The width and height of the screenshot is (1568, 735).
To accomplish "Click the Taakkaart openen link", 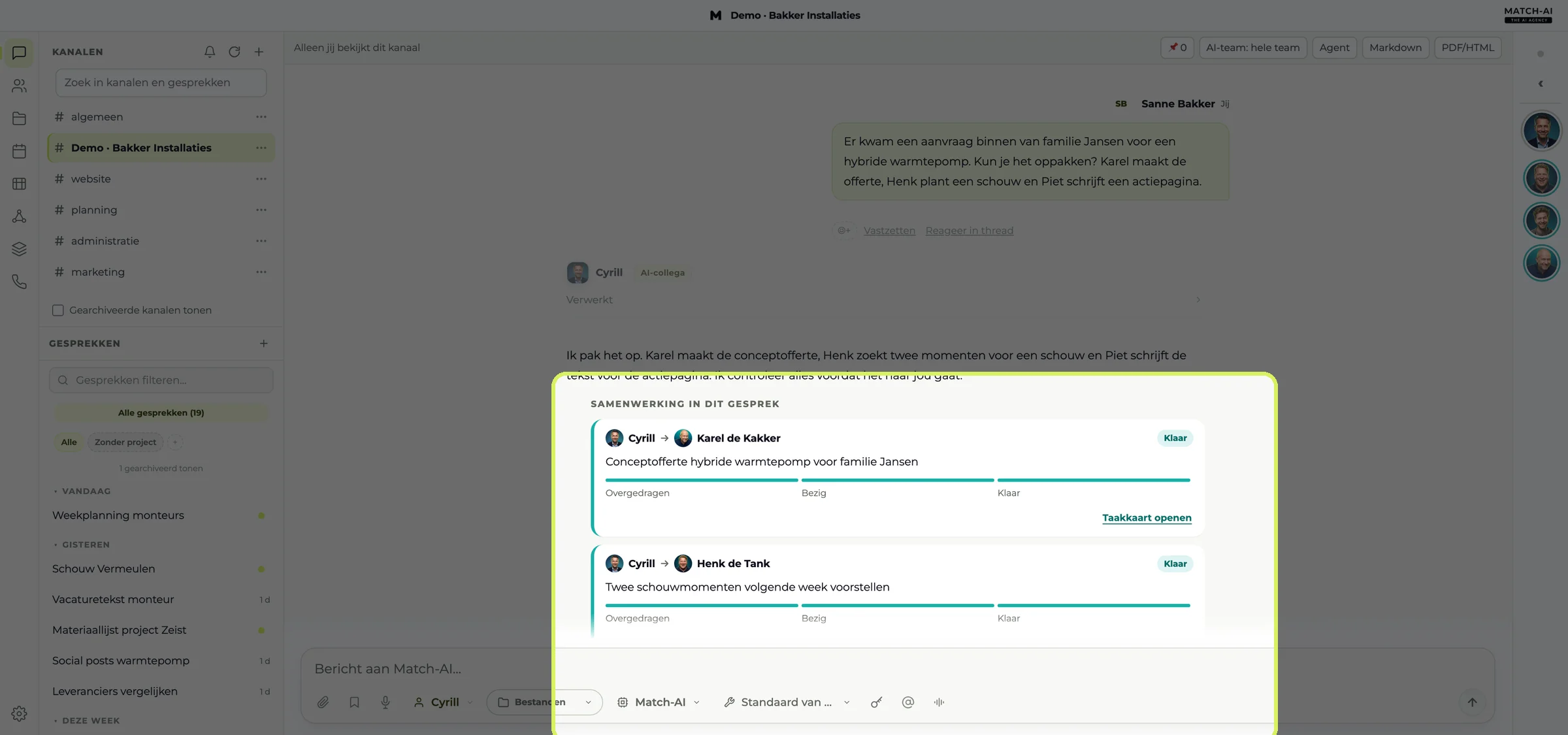I will point(1147,518).
